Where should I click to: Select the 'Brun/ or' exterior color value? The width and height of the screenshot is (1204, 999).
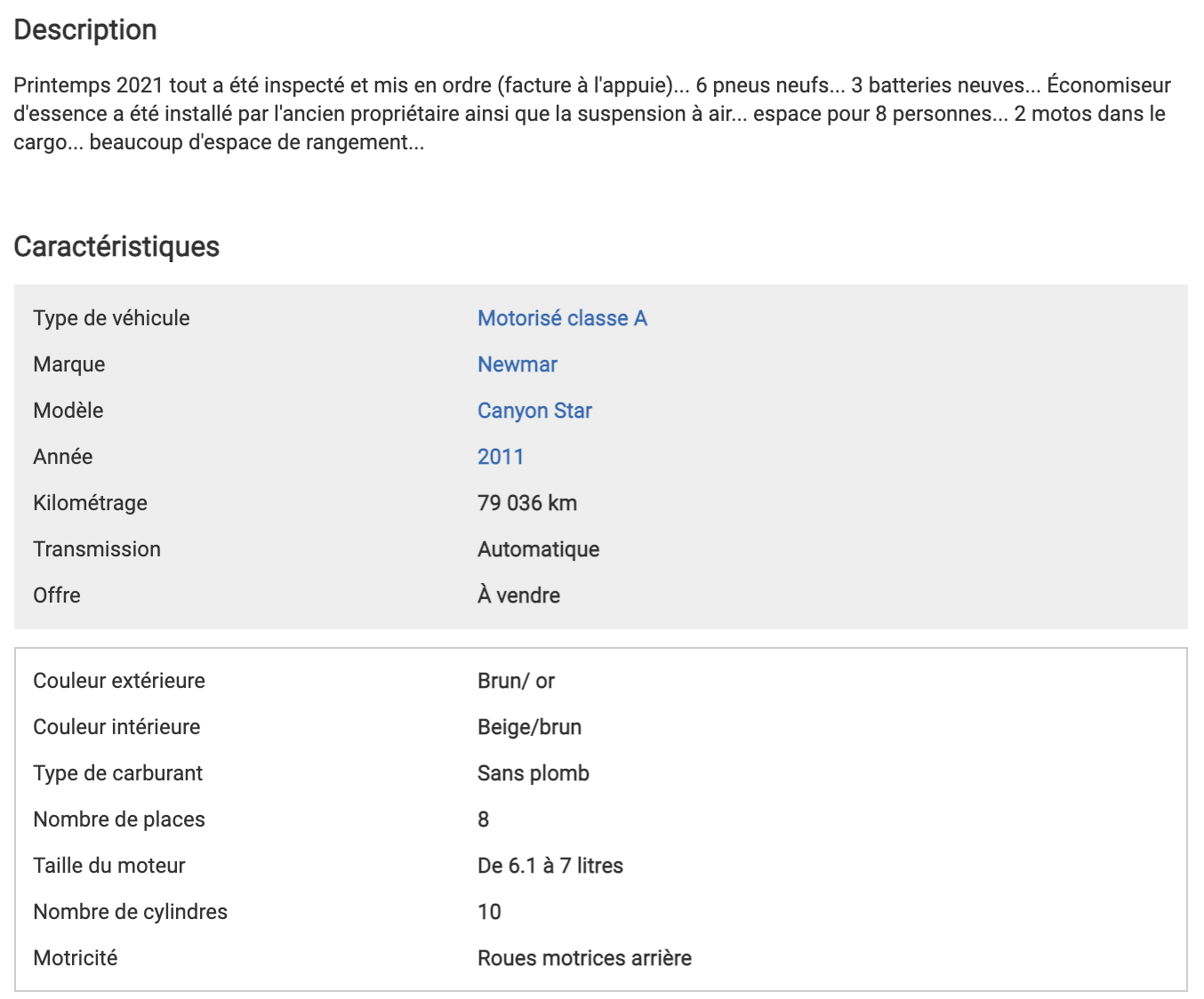pos(516,681)
